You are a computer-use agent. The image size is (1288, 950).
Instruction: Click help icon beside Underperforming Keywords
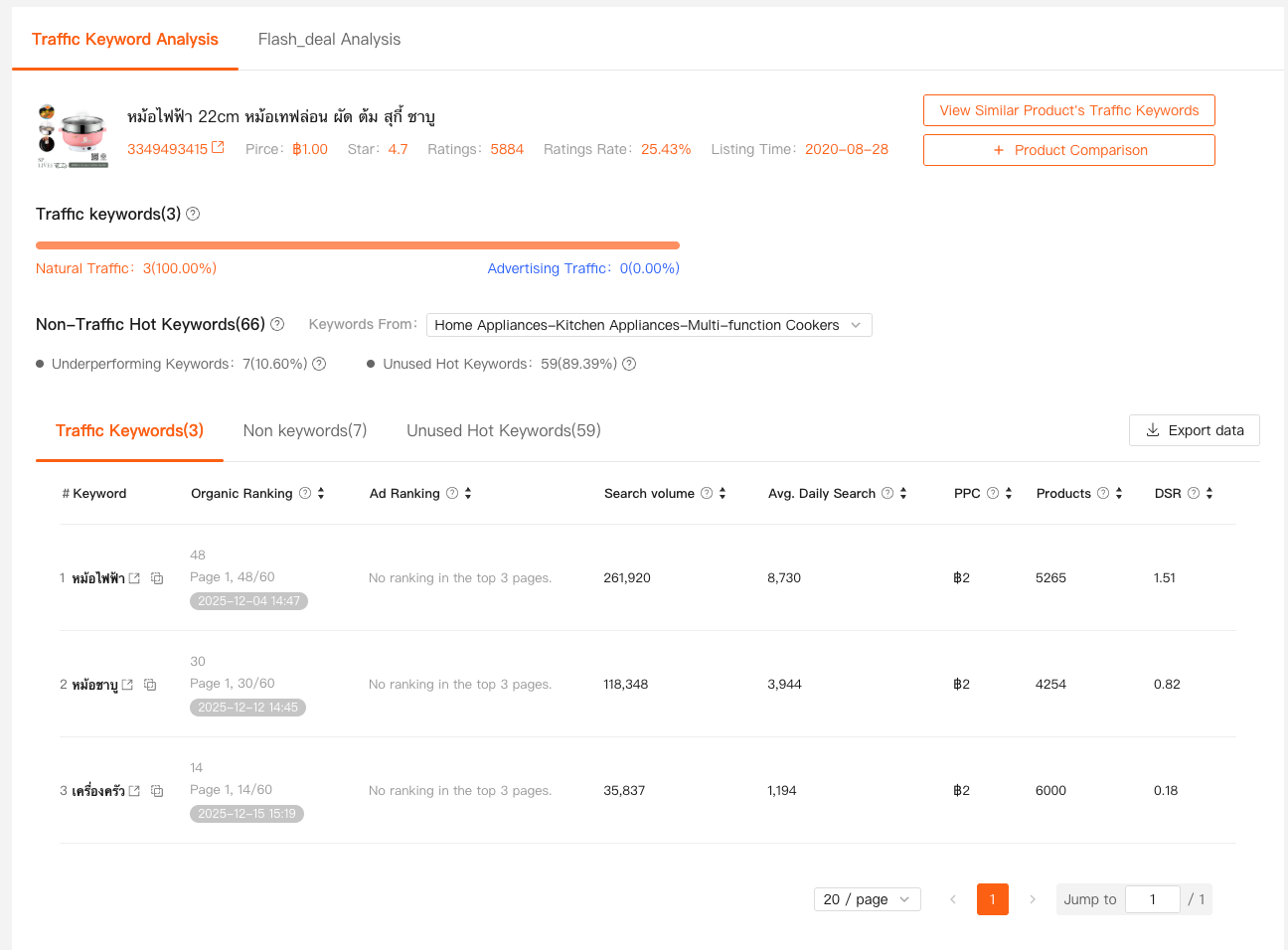pos(319,364)
